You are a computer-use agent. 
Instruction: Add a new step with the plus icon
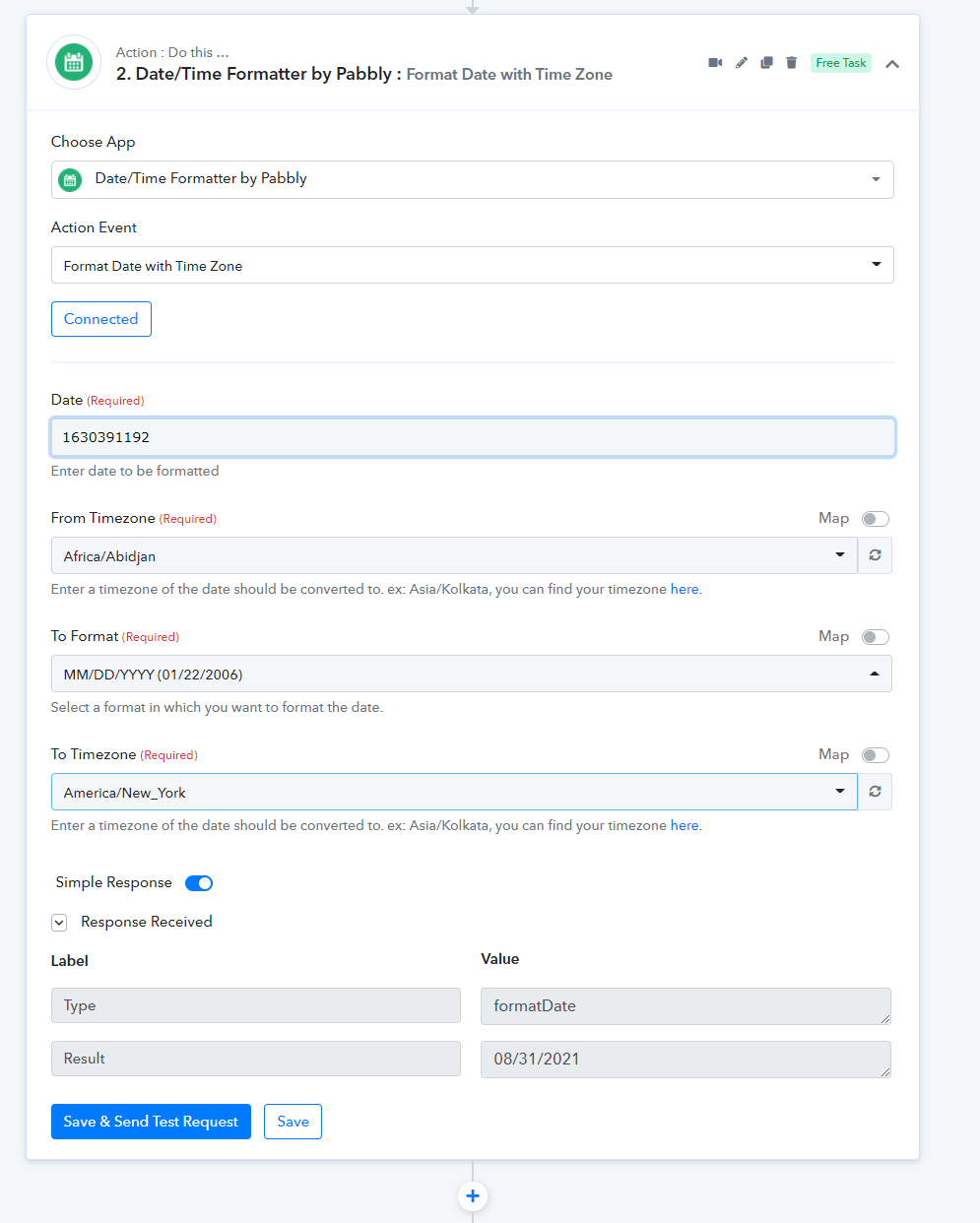473,1195
